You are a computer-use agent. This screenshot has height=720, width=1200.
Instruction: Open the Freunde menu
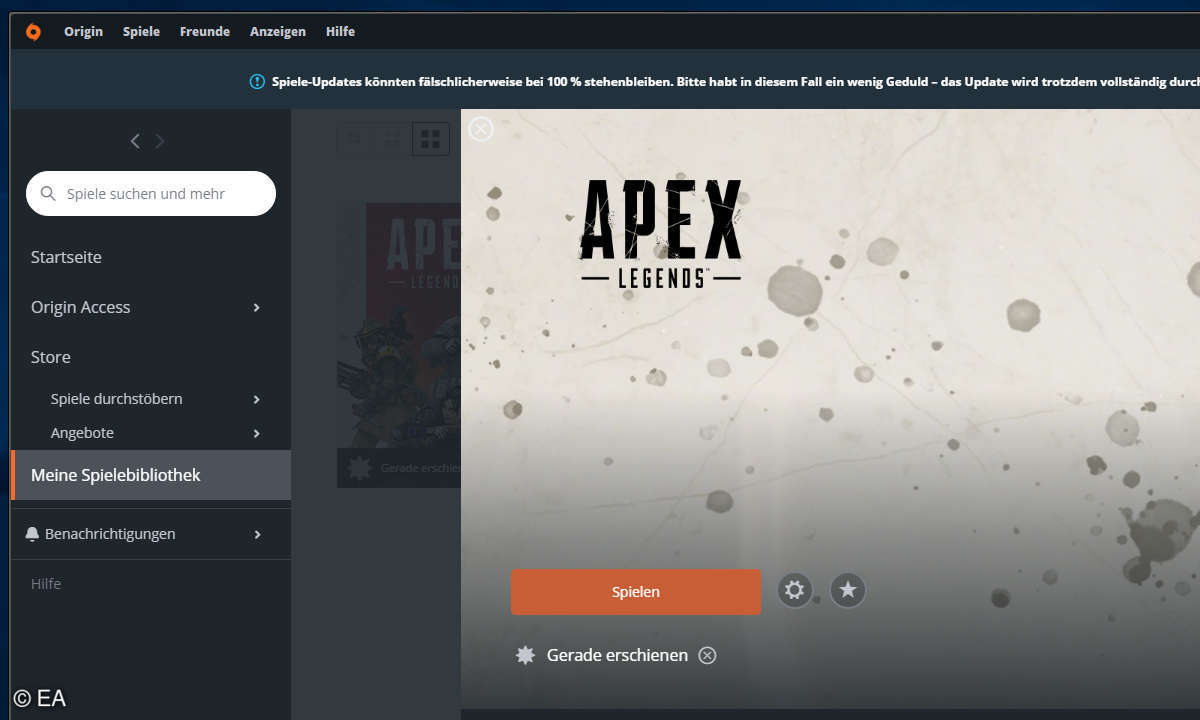tap(205, 32)
